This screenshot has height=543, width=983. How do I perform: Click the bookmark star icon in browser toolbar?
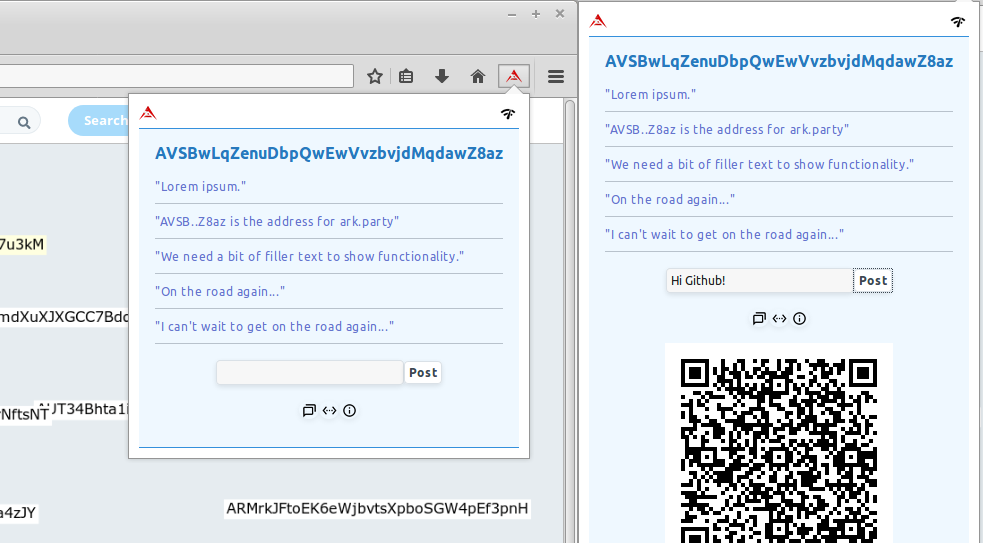point(375,76)
